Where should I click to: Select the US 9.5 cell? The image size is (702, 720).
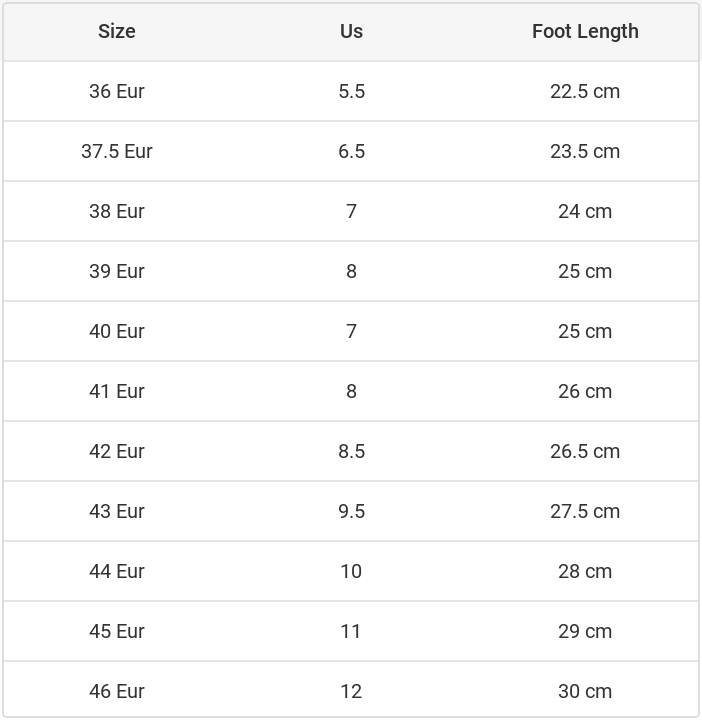tap(351, 511)
